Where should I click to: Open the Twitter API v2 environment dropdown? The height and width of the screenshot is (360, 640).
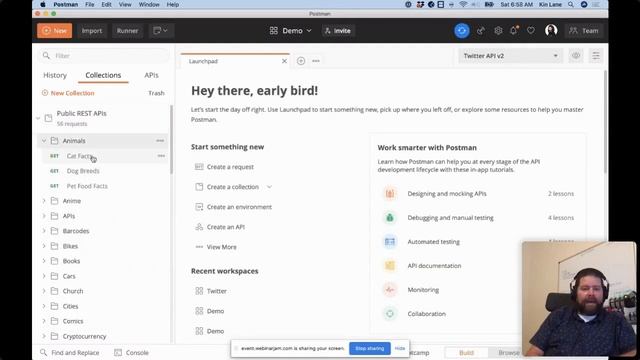click(510, 56)
